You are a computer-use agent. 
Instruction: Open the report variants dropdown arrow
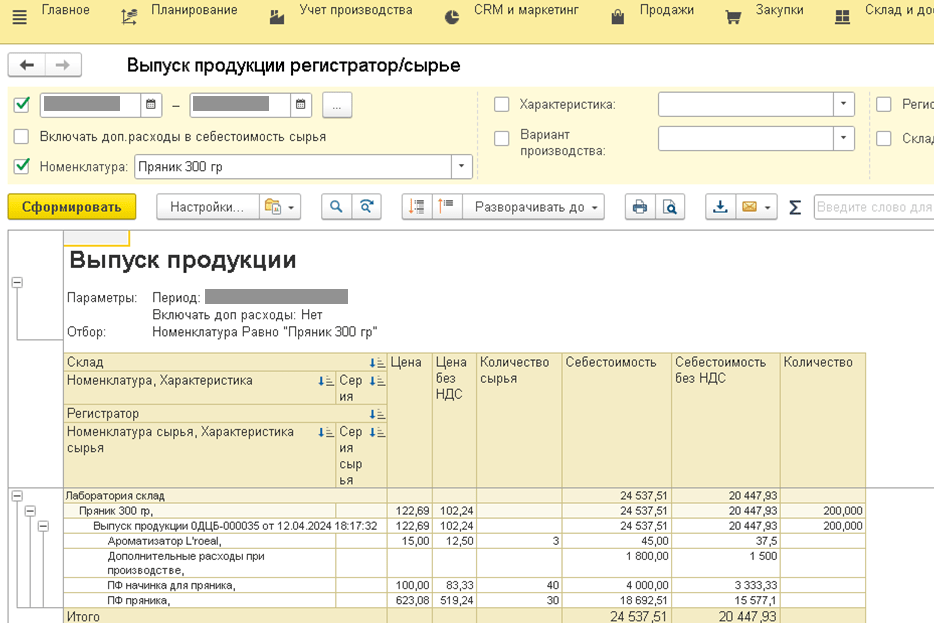tap(291, 207)
